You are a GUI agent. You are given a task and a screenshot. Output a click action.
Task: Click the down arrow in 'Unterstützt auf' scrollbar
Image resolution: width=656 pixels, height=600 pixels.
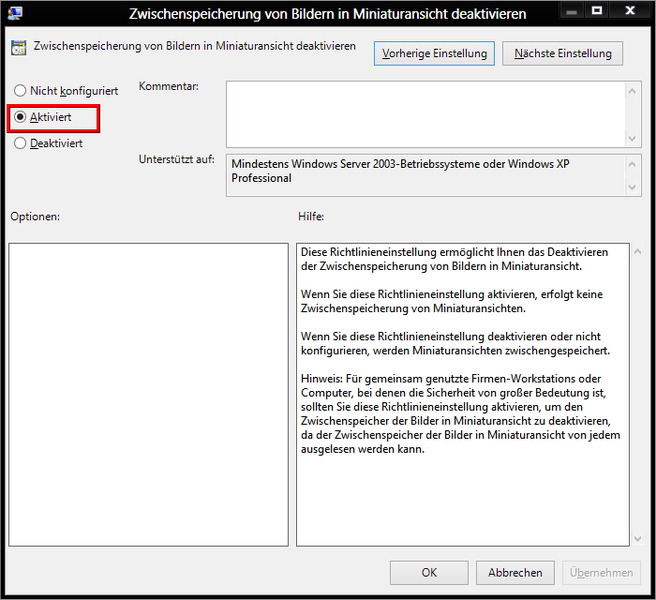pyautogui.click(x=634, y=187)
